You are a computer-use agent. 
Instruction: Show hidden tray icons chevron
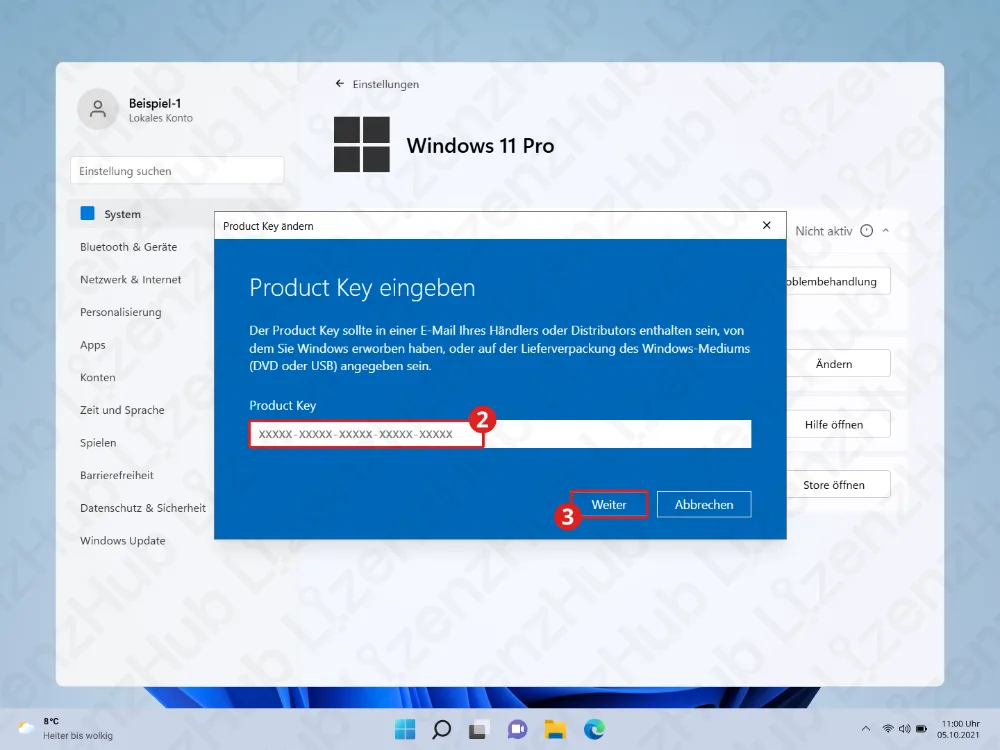865,728
